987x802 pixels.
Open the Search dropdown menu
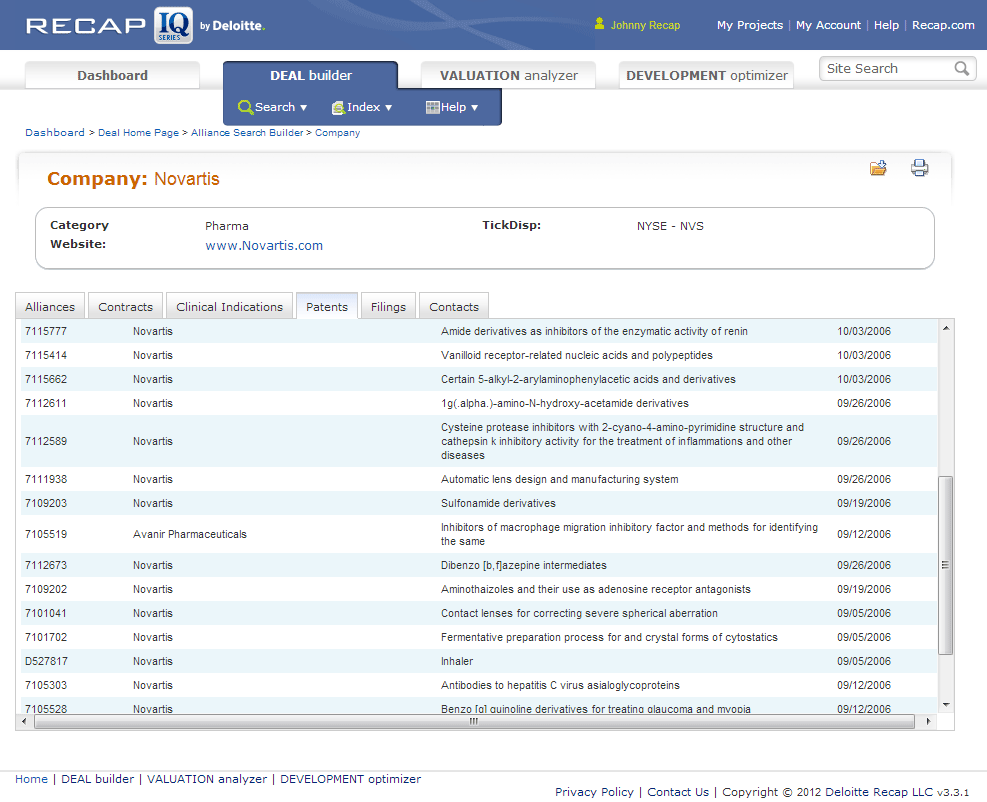coord(273,108)
